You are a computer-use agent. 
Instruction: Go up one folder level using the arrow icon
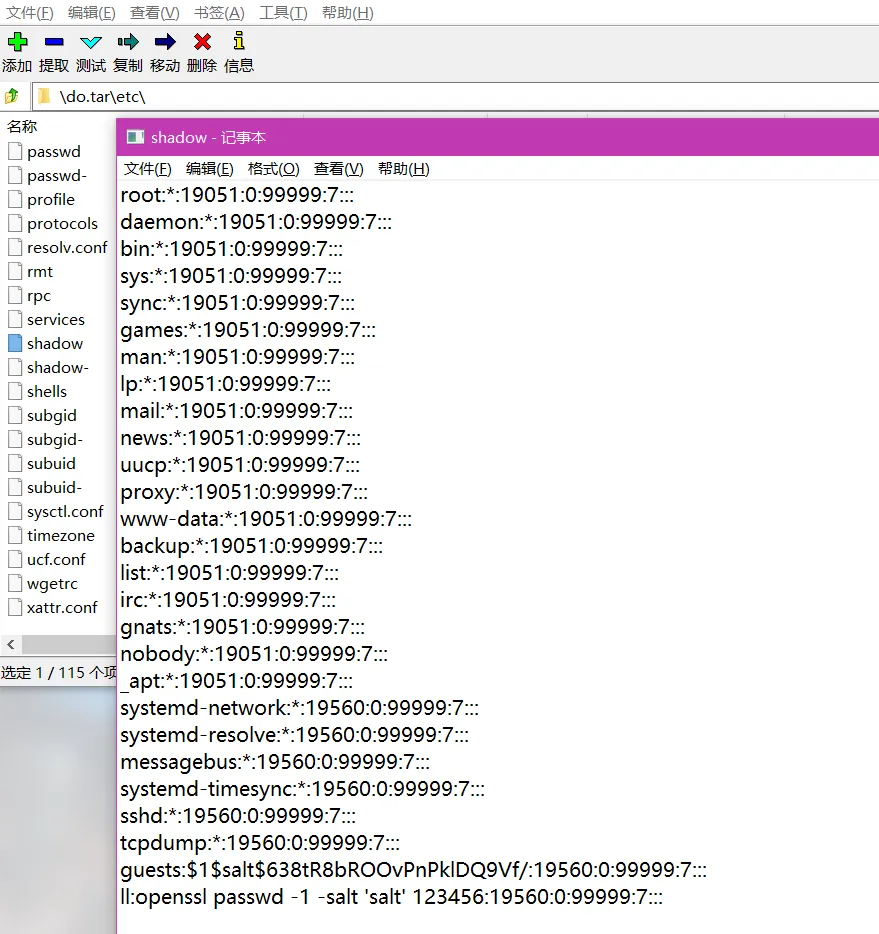coord(12,96)
